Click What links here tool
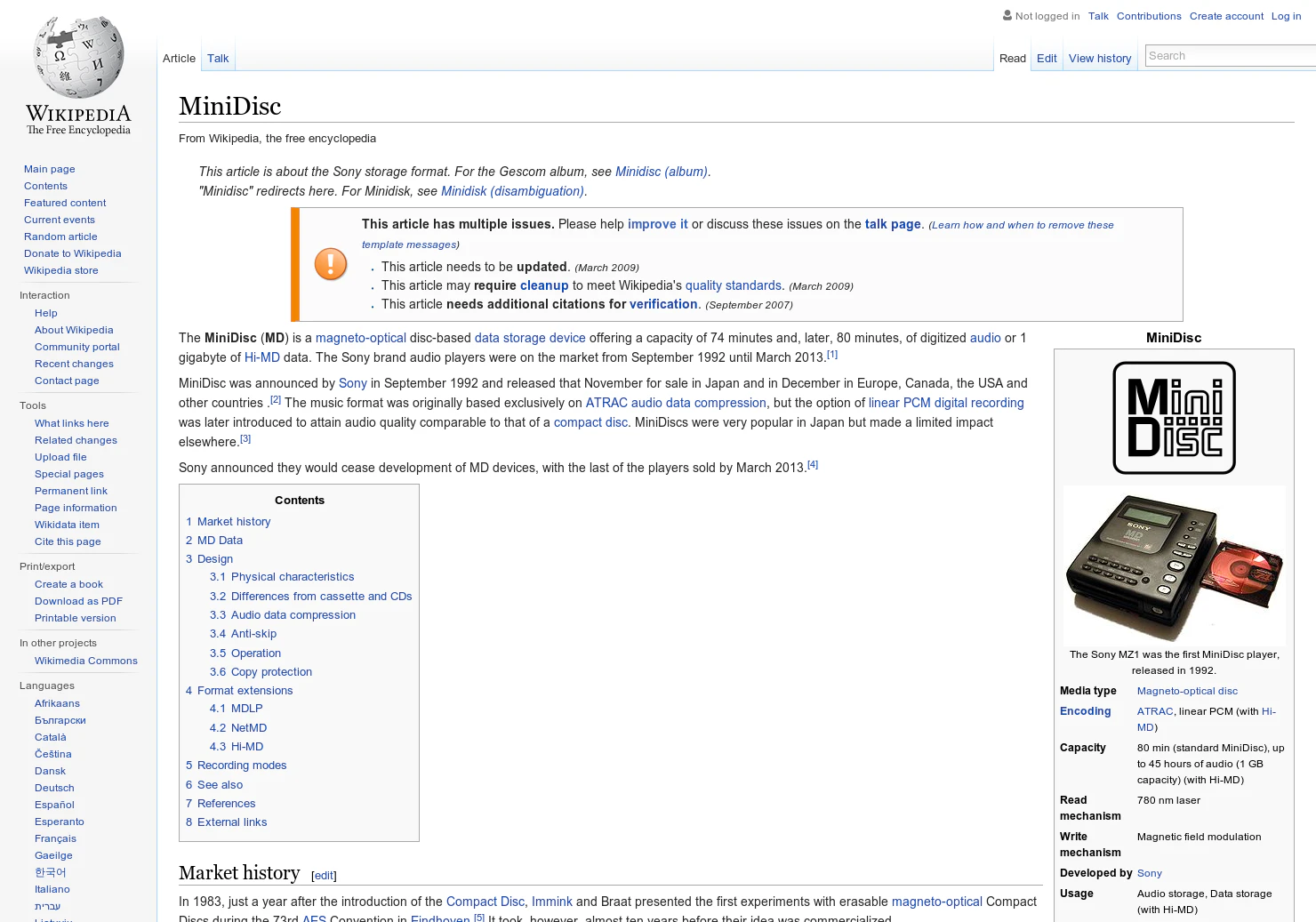This screenshot has height=922, width=1316. point(72,423)
